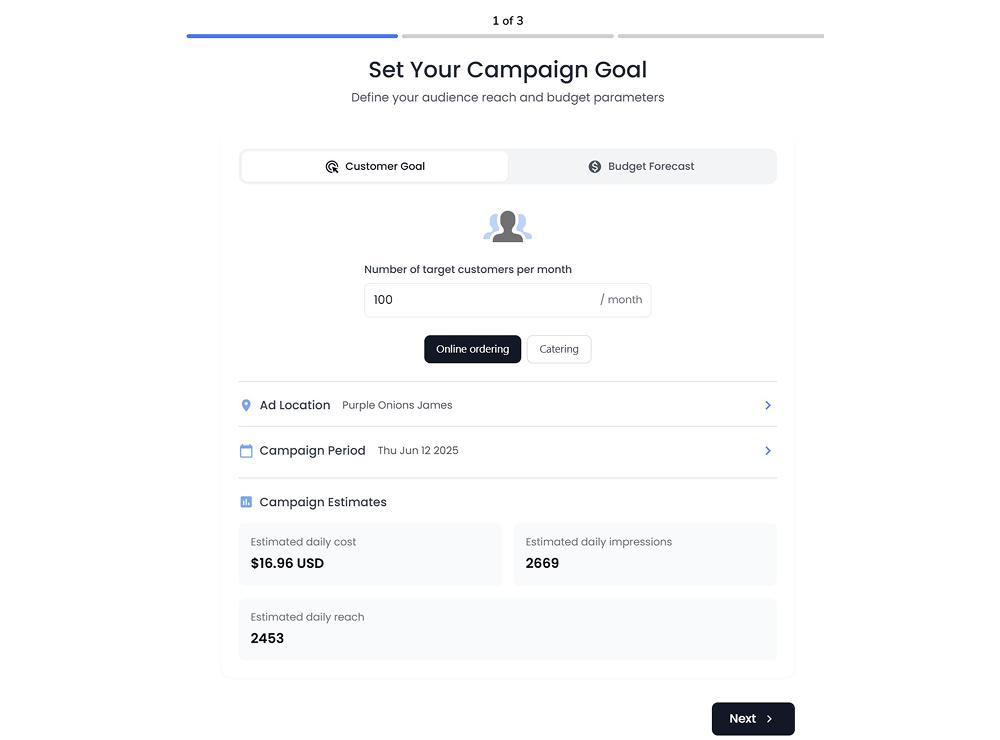Click the Campaign Period calendar icon

click(246, 451)
